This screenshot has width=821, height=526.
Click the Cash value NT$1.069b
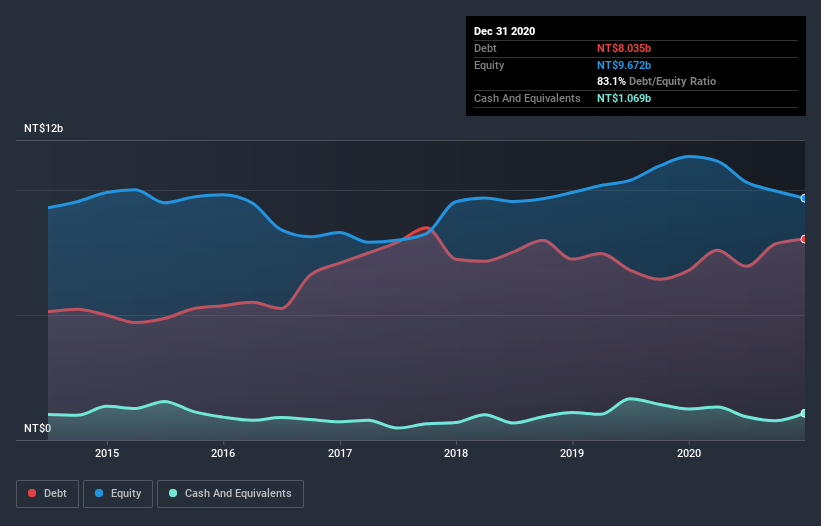pos(624,98)
